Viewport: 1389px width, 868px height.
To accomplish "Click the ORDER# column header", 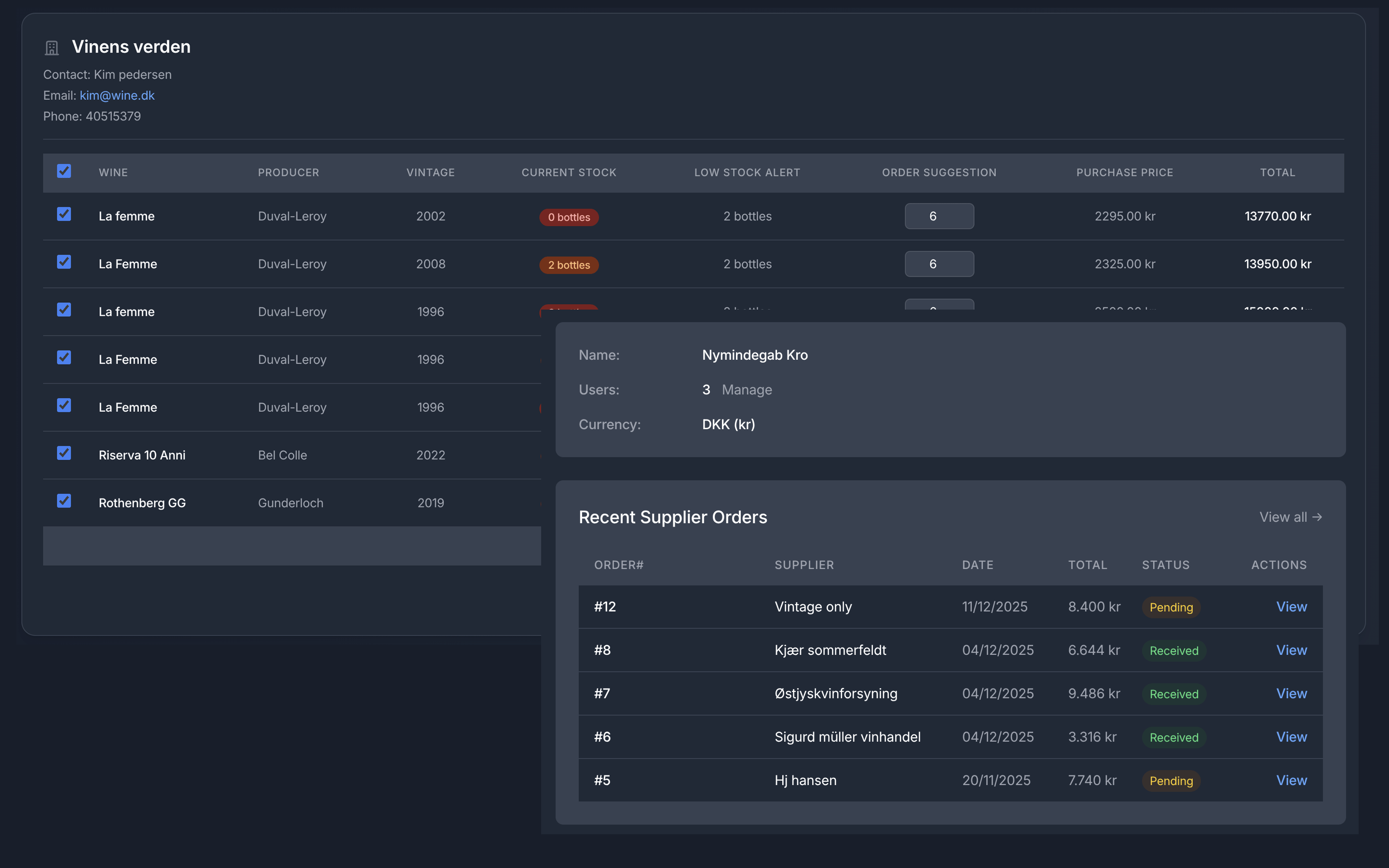I will (619, 565).
